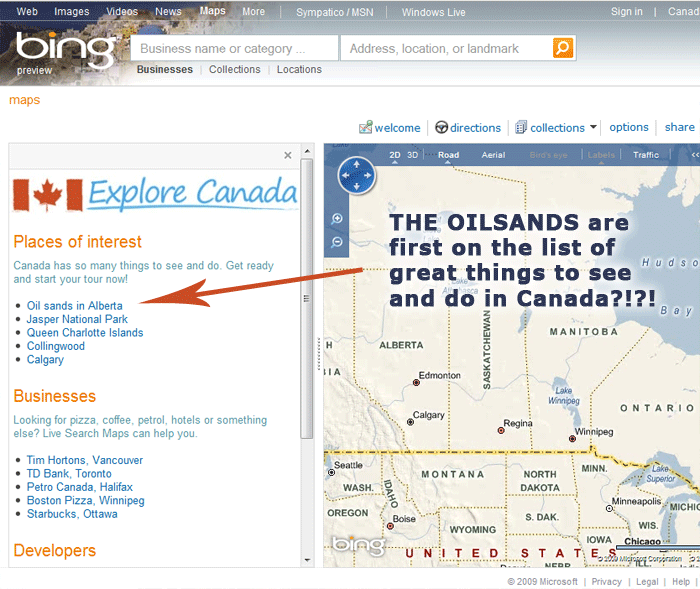
Task: Click the Regina city marker on map
Action: tap(501, 430)
